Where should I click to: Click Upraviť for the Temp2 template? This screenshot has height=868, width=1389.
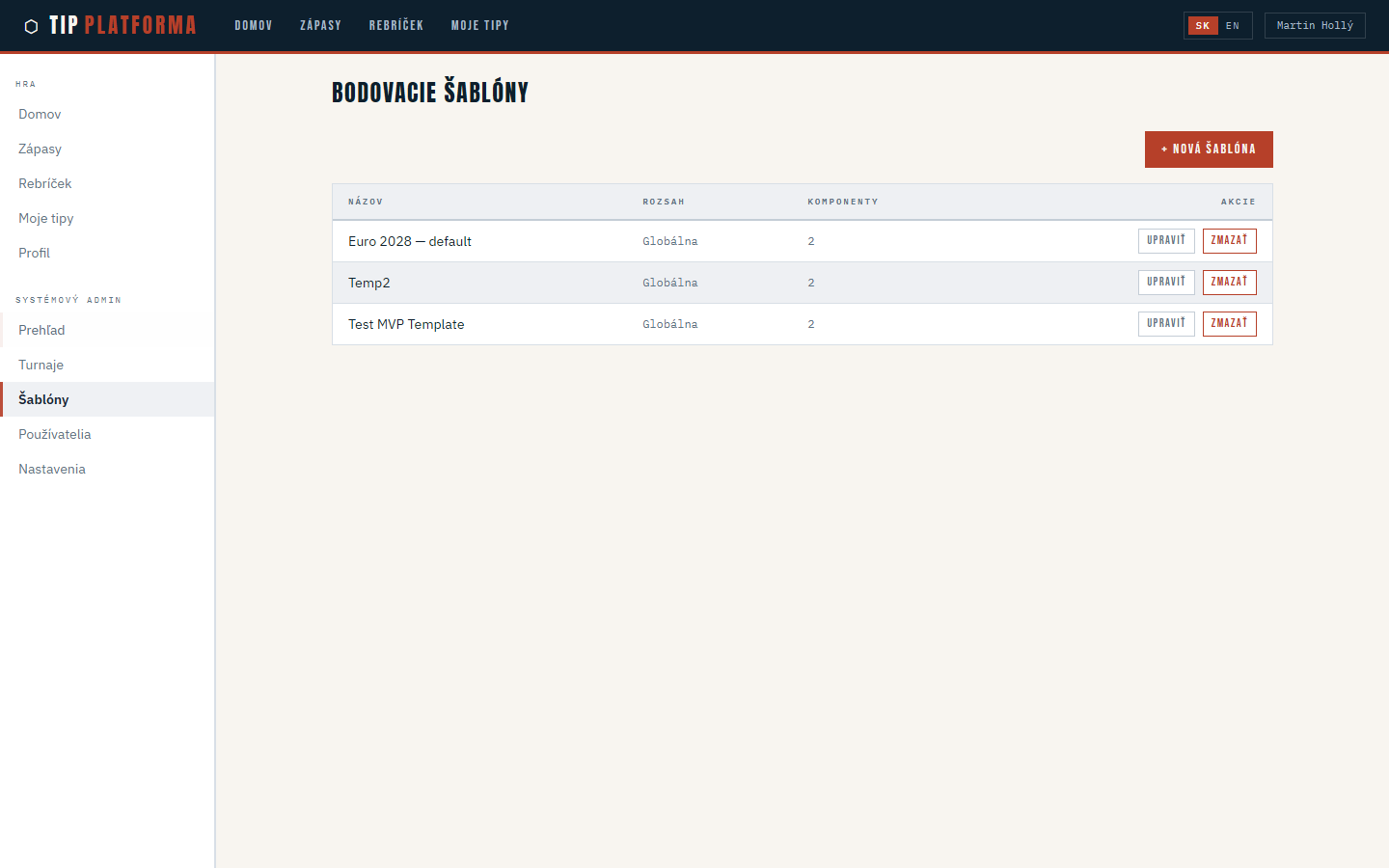click(x=1165, y=283)
